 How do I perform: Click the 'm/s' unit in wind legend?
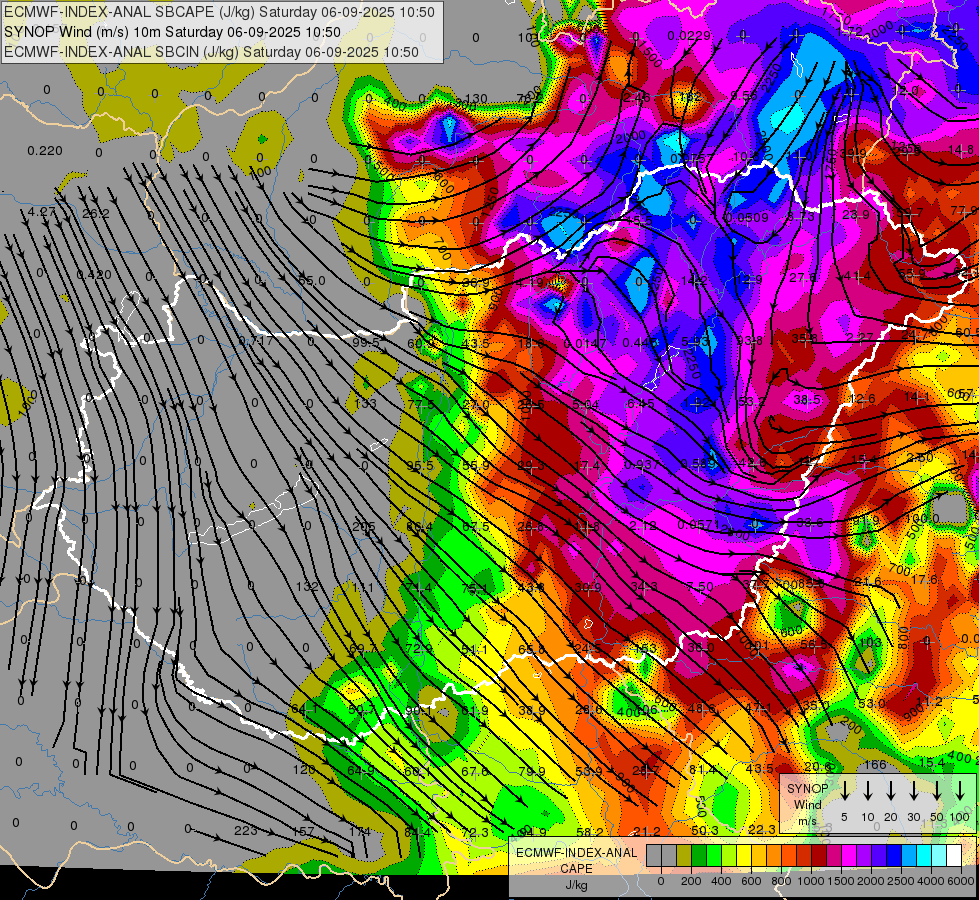tap(807, 821)
